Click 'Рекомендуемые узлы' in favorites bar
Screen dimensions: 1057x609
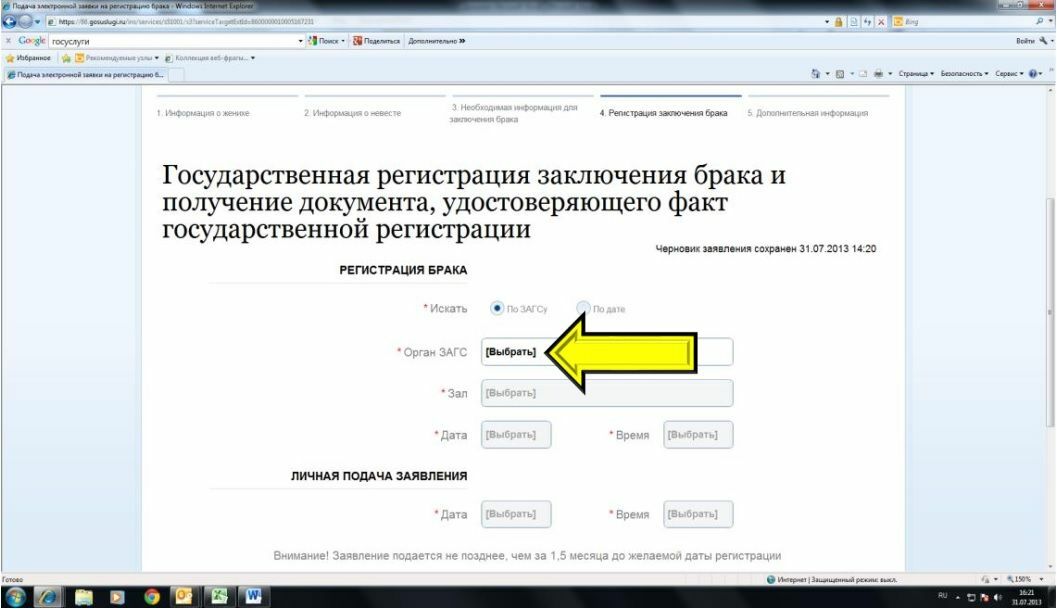pos(117,58)
